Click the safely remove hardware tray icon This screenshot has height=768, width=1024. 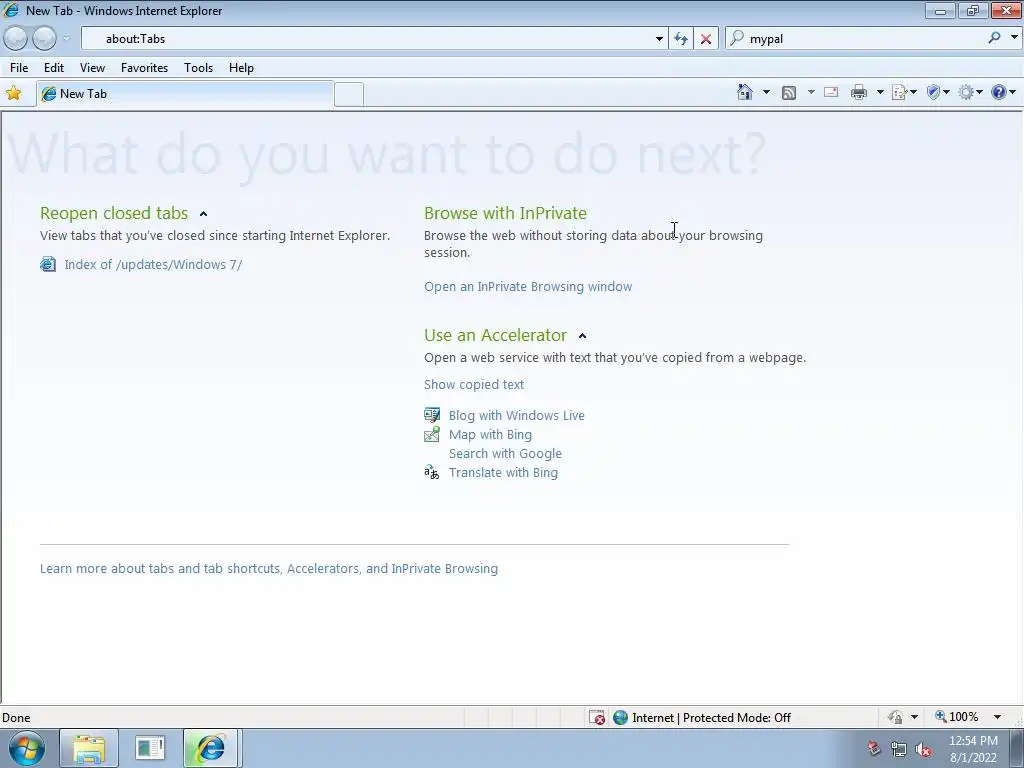click(874, 749)
